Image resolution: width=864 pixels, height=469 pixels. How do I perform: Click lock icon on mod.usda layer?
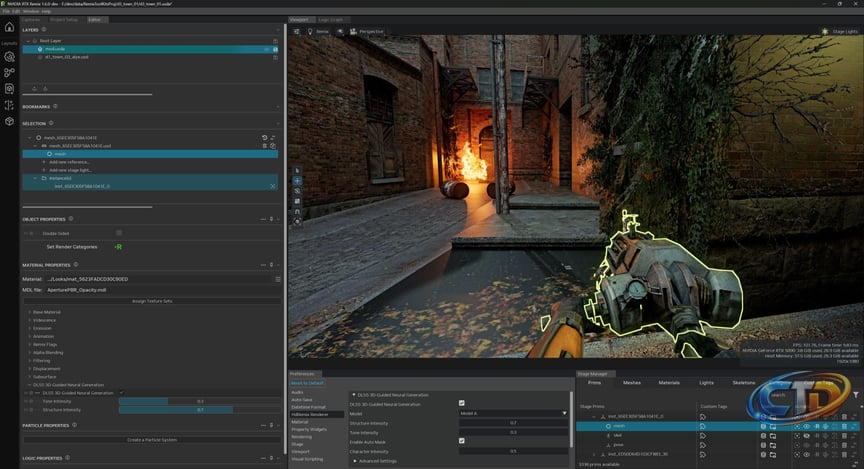tap(276, 49)
